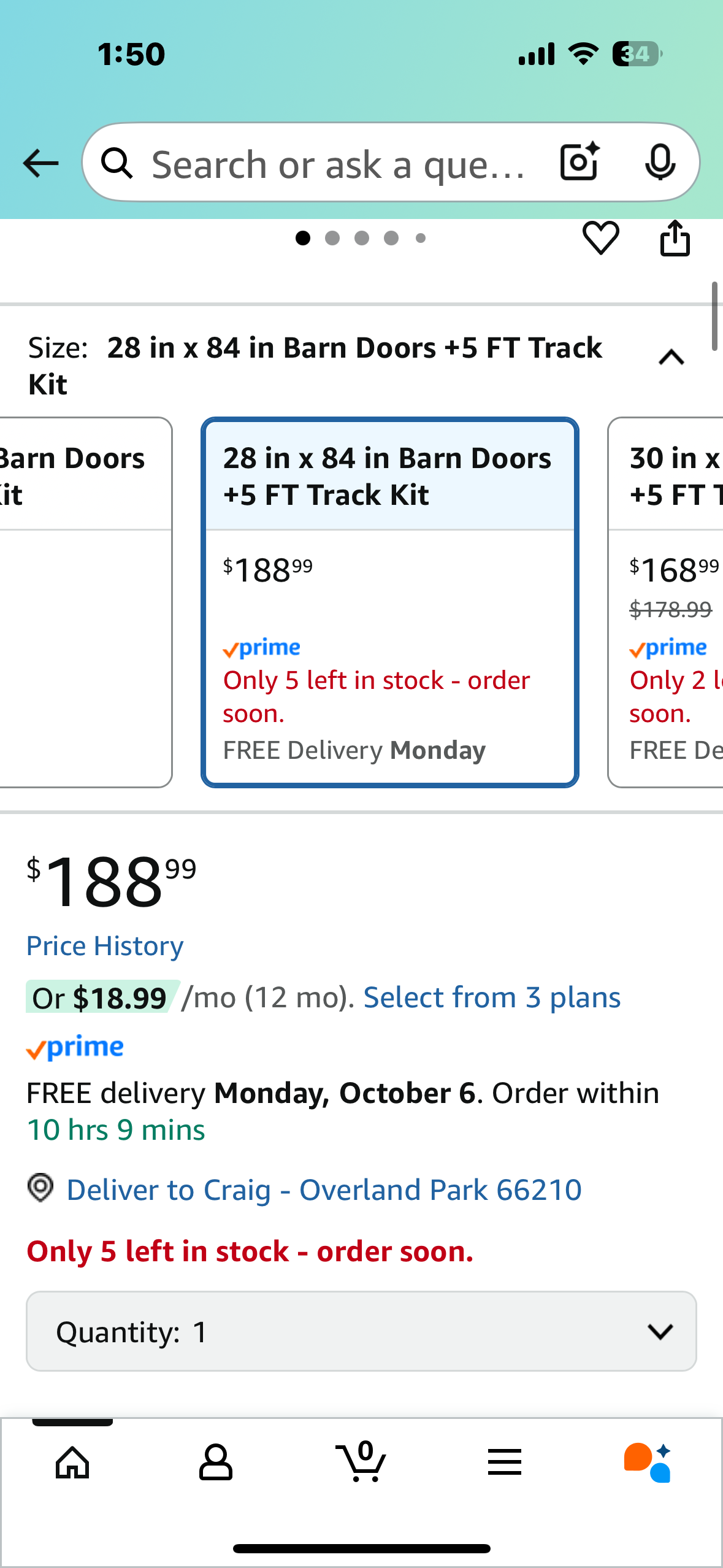Jump to second image carousel dot
The image size is (723, 1568).
click(332, 238)
